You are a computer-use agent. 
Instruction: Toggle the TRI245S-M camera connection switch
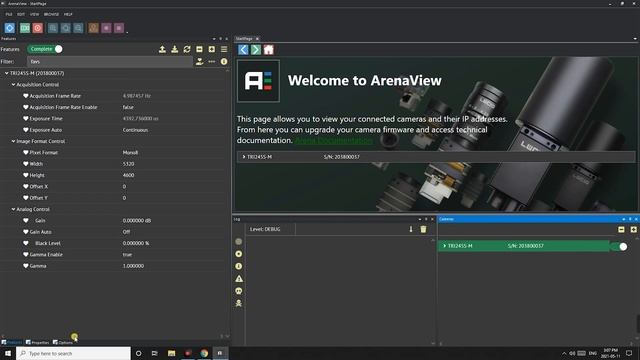point(619,247)
